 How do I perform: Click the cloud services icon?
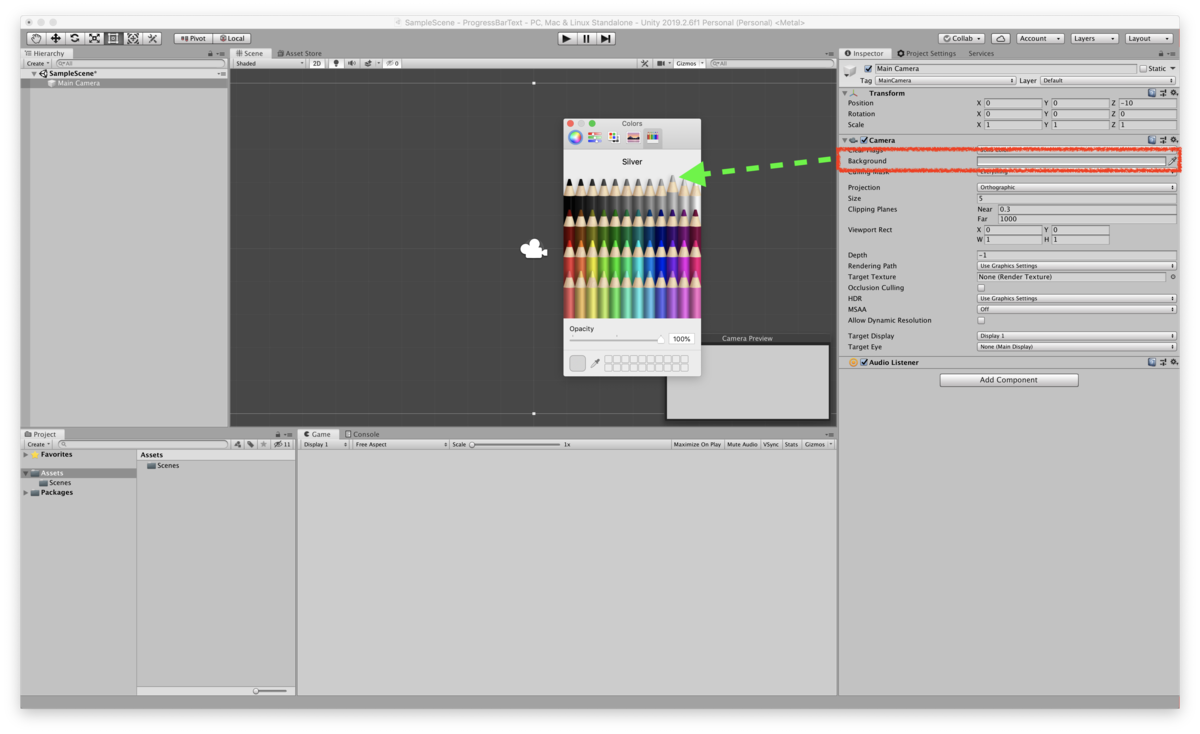(x=1001, y=38)
